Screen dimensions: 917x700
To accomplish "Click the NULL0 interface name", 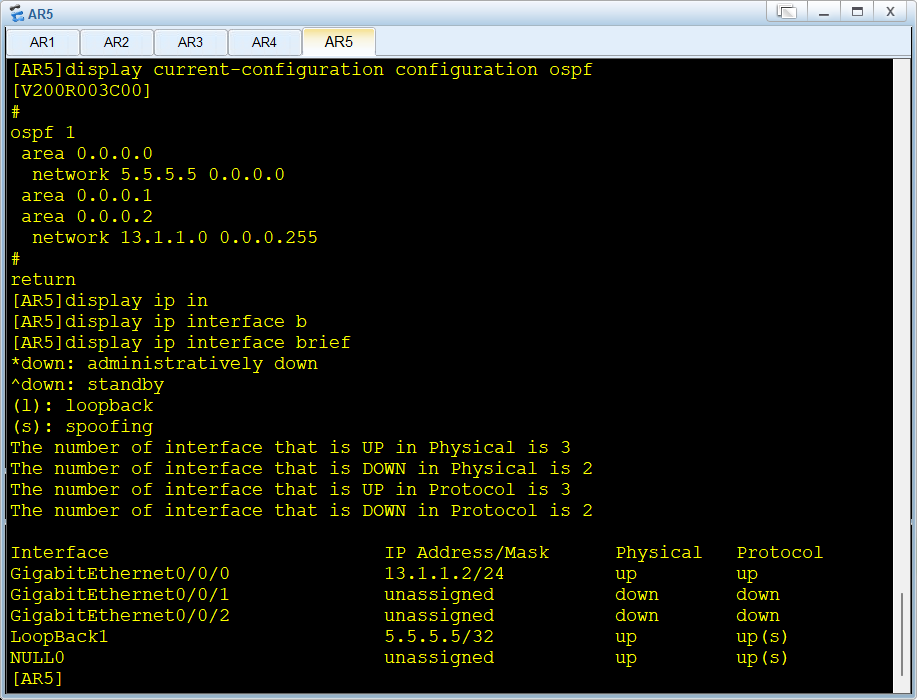I will 37,658.
